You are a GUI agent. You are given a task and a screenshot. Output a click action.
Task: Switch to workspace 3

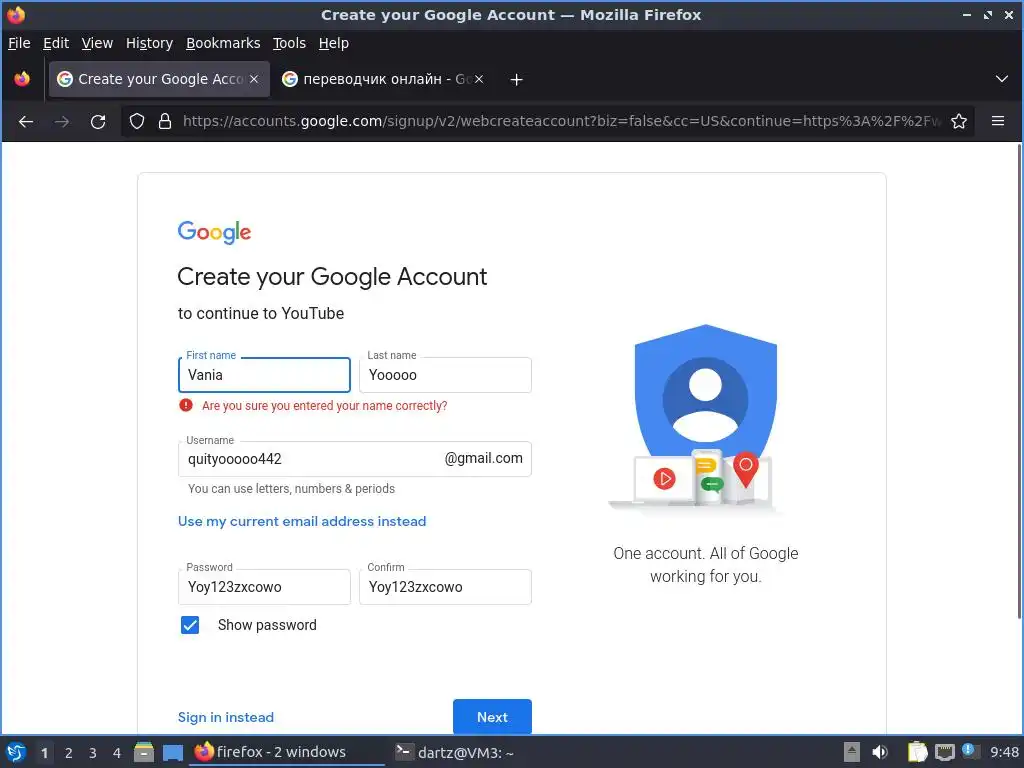tap(93, 753)
